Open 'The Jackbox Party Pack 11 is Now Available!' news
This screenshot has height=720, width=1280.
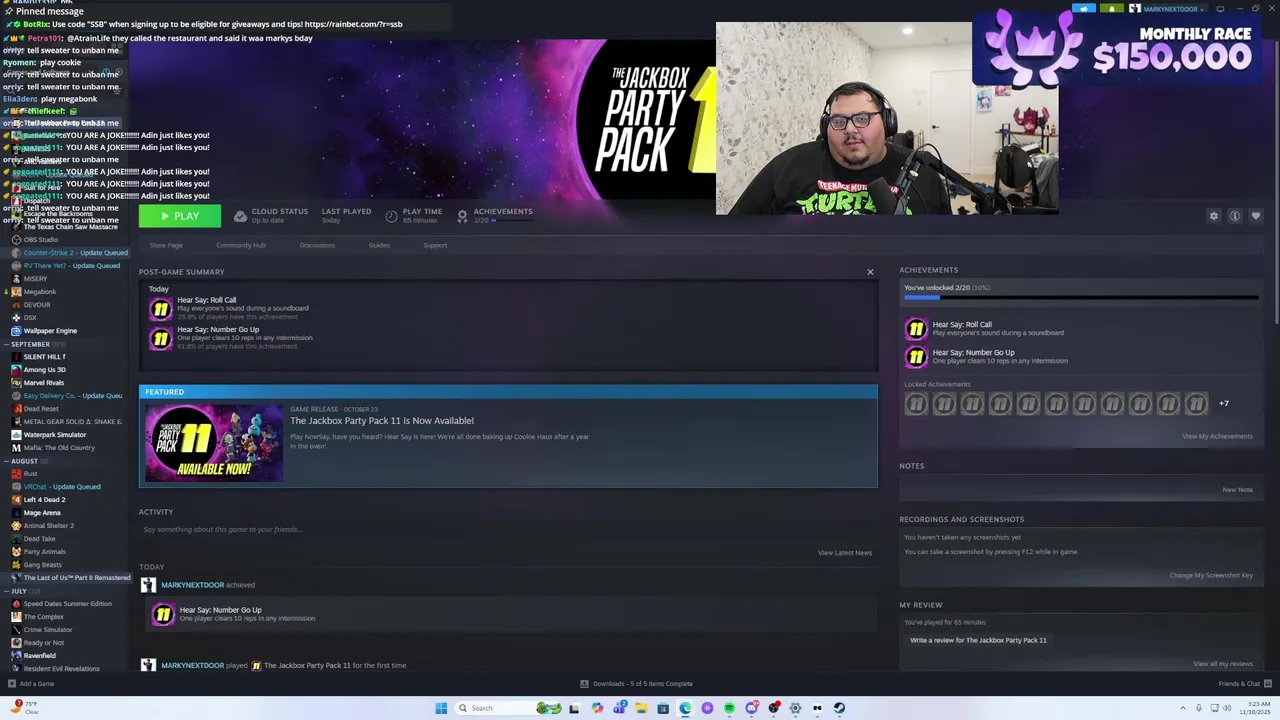click(382, 421)
